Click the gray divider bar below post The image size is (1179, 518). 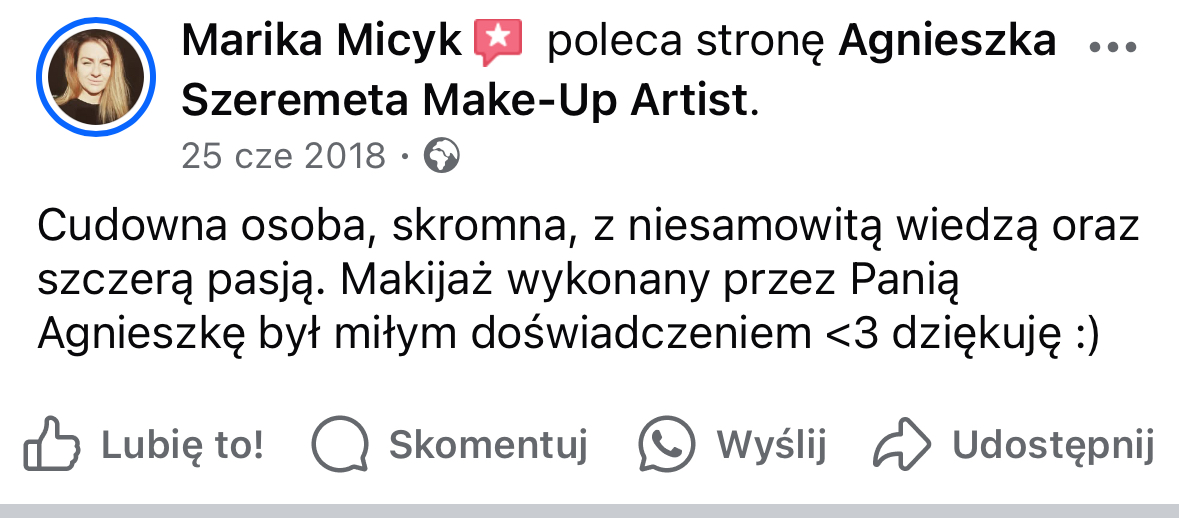pos(589,510)
